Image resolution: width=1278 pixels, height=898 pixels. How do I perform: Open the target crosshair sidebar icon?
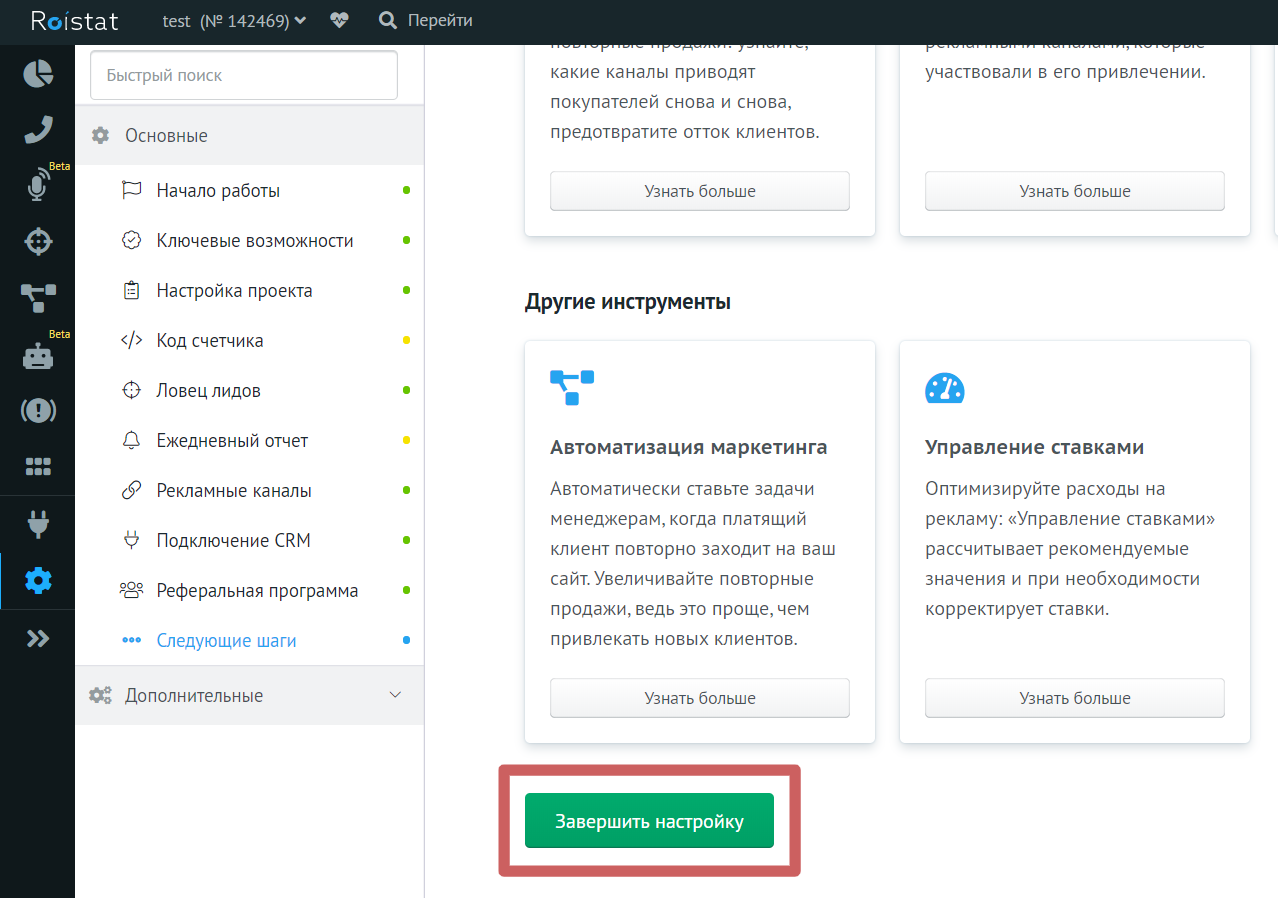38,241
